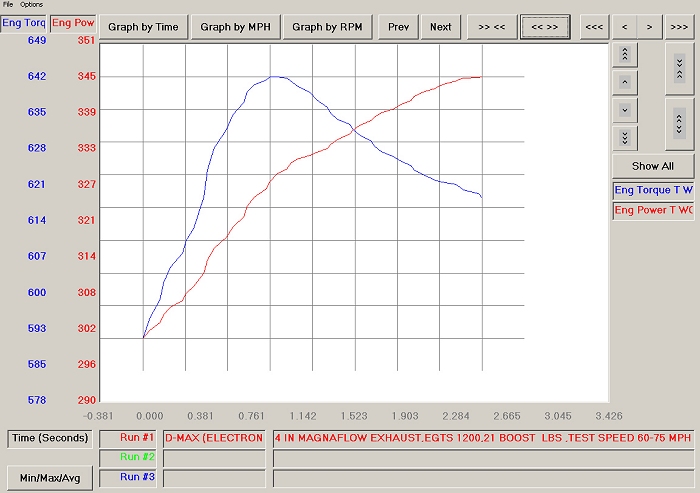The width and height of the screenshot is (700, 493).
Task: Select the Eng Pow channel tab
Action: point(73,23)
